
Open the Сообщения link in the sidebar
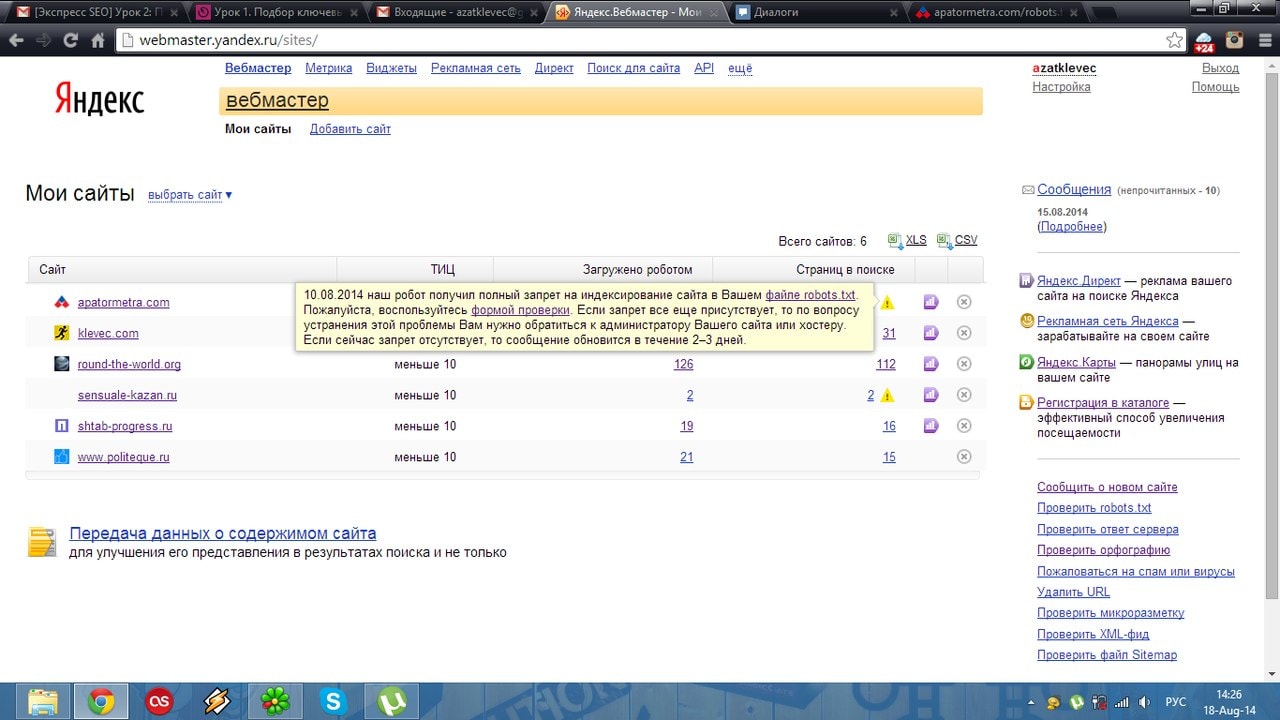1074,190
